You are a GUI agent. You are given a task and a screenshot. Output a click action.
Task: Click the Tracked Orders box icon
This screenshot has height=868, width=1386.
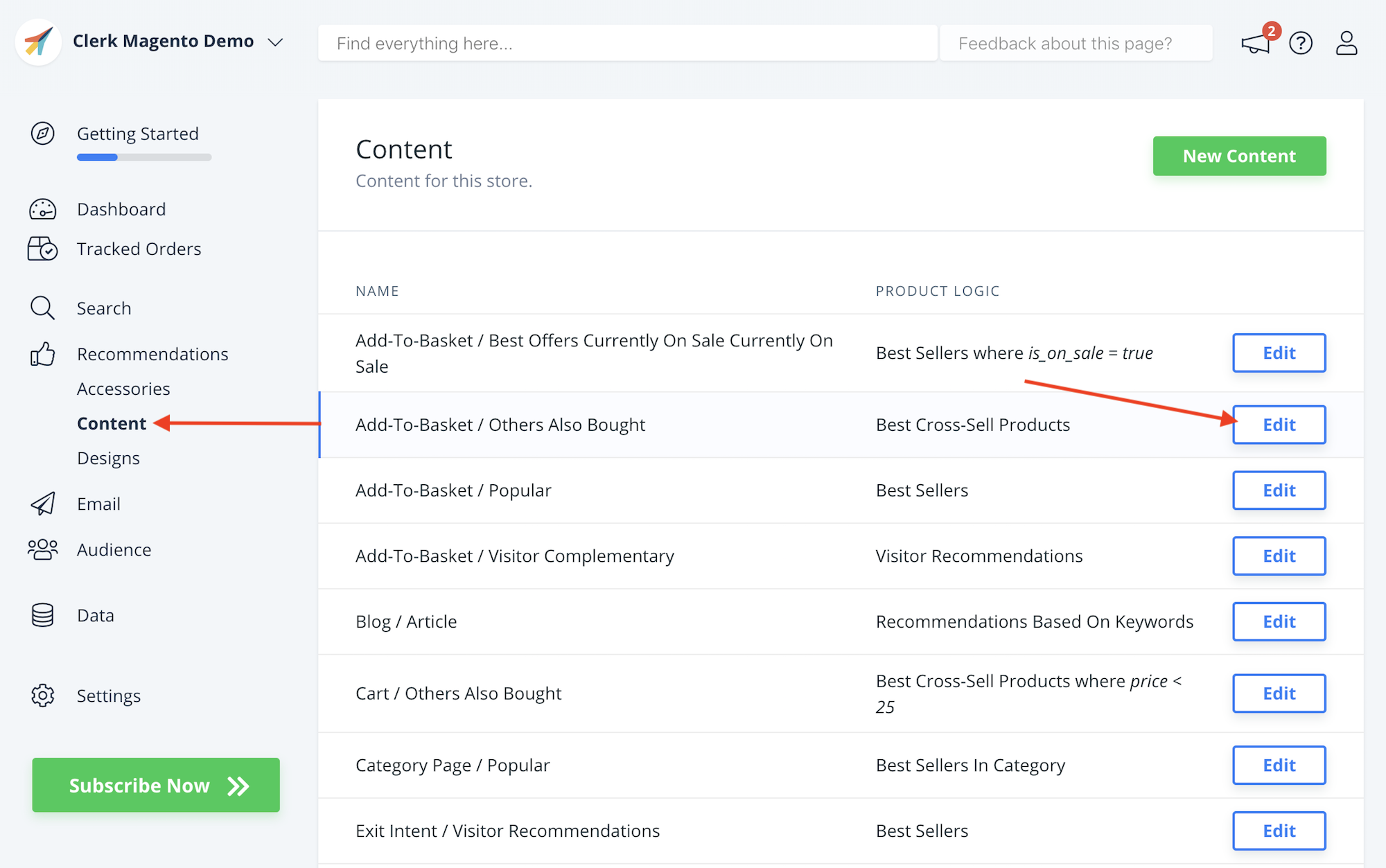[42, 249]
